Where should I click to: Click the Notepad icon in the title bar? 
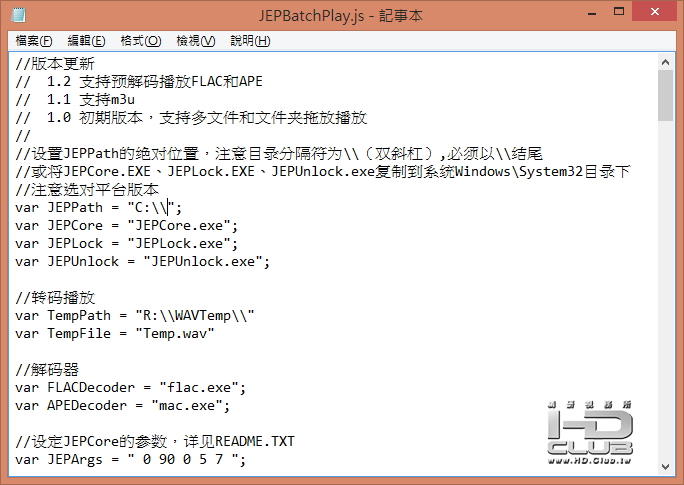pos(18,15)
